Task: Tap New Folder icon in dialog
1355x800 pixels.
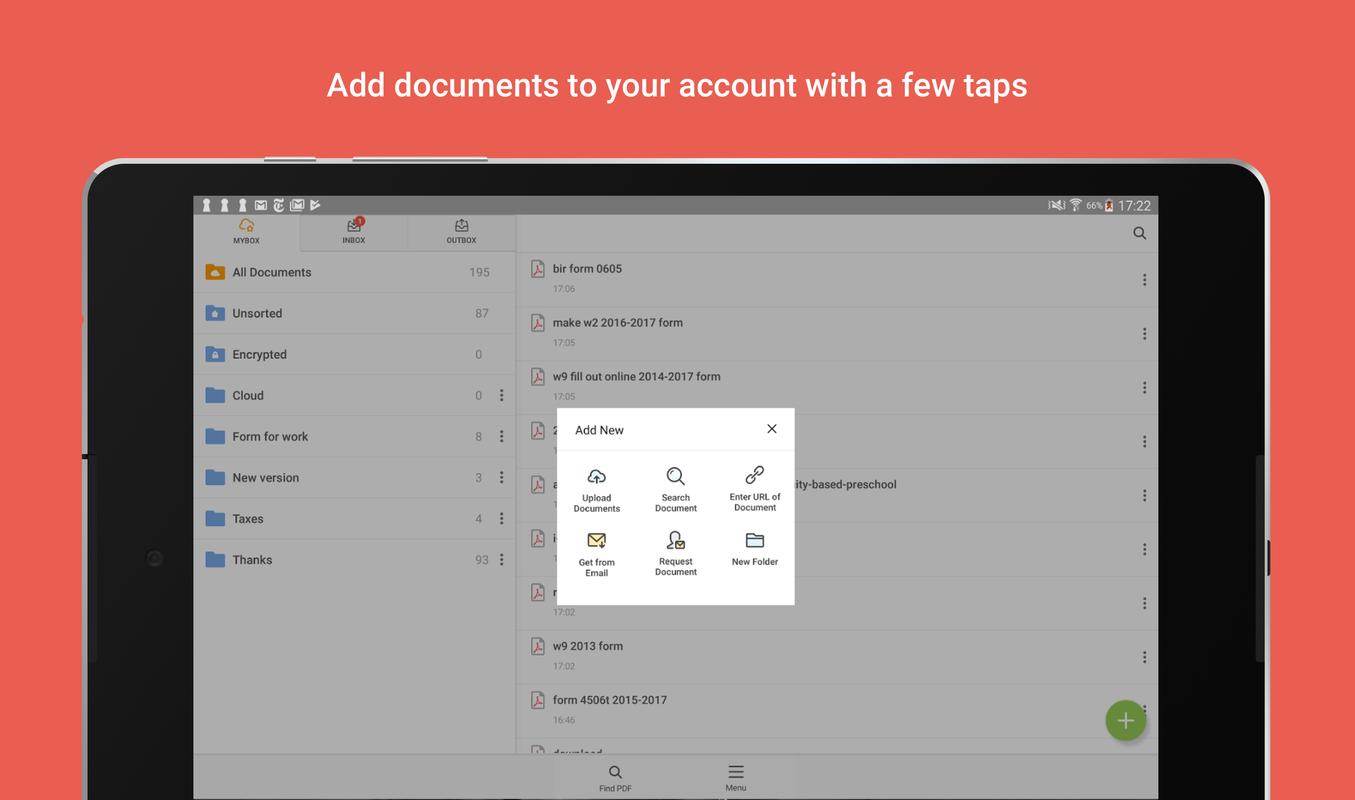Action: [755, 540]
